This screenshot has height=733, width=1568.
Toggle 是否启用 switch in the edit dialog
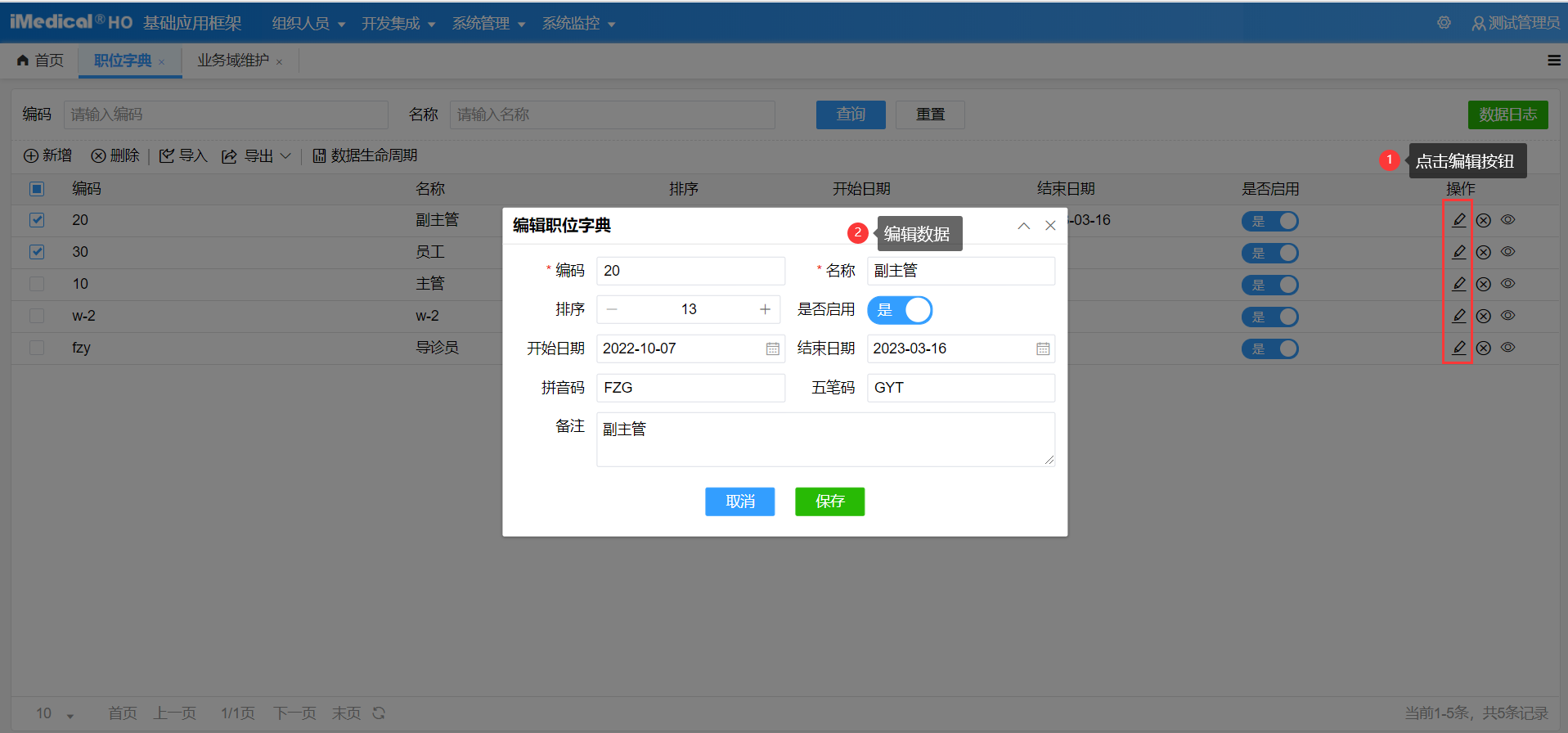pos(900,310)
